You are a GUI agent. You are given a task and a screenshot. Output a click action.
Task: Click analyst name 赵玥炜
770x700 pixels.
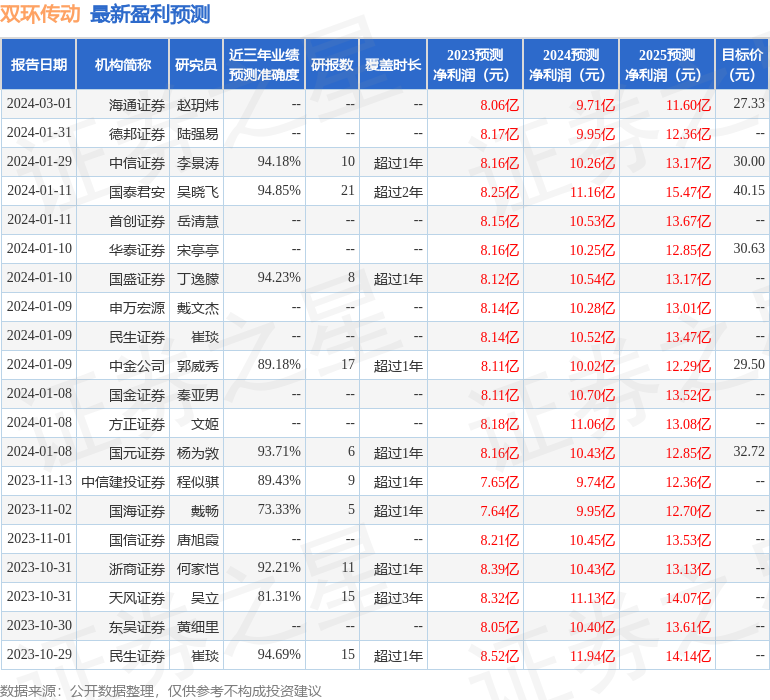pyautogui.click(x=197, y=105)
